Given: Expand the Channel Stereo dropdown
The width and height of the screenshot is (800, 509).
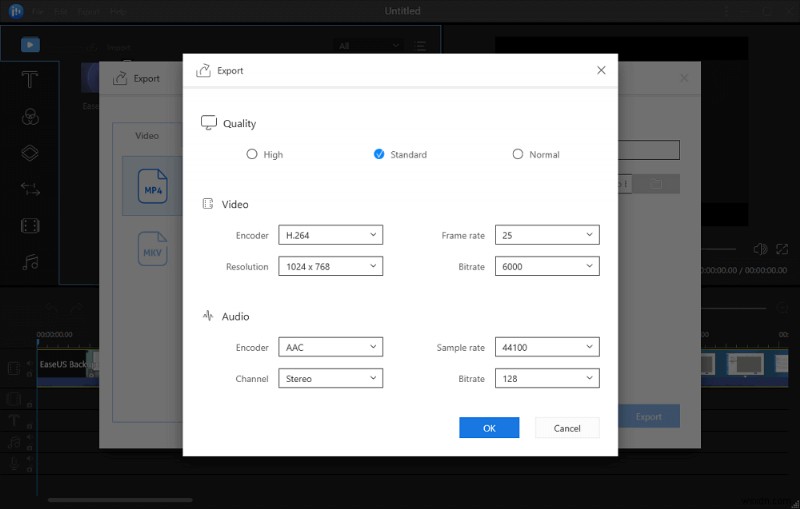Looking at the screenshot, I should tap(331, 378).
